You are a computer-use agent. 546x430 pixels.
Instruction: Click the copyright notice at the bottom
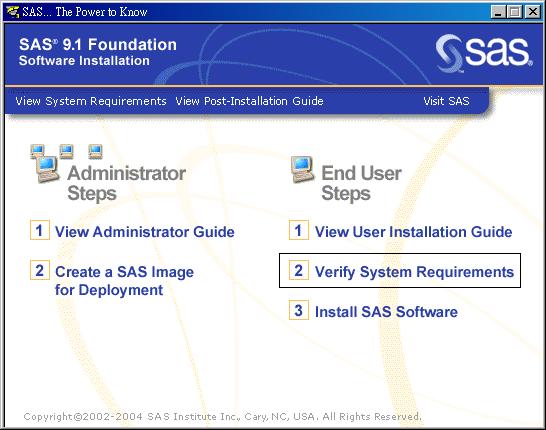[x=223, y=416]
